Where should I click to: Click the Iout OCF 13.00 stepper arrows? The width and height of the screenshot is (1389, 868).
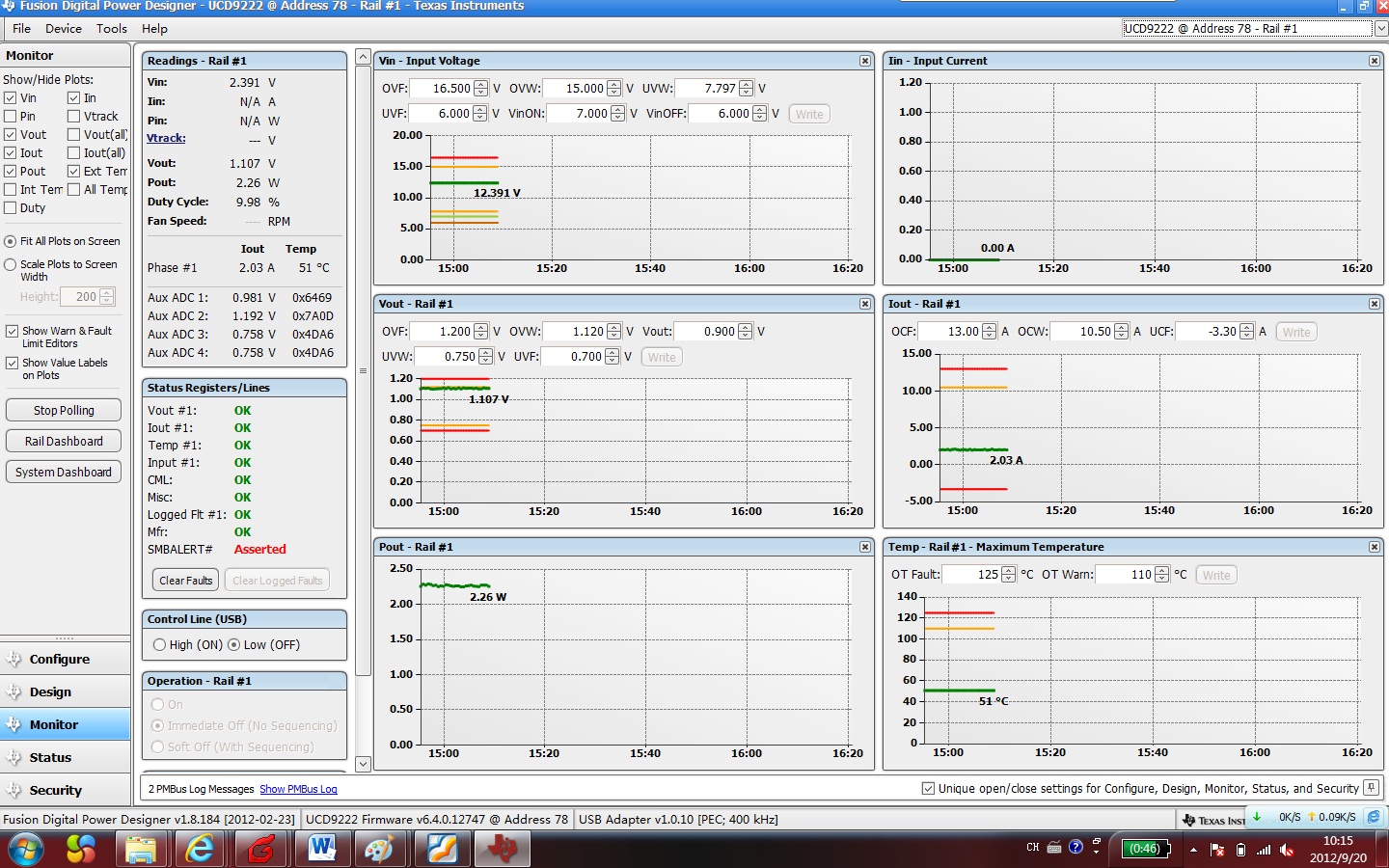(x=989, y=332)
